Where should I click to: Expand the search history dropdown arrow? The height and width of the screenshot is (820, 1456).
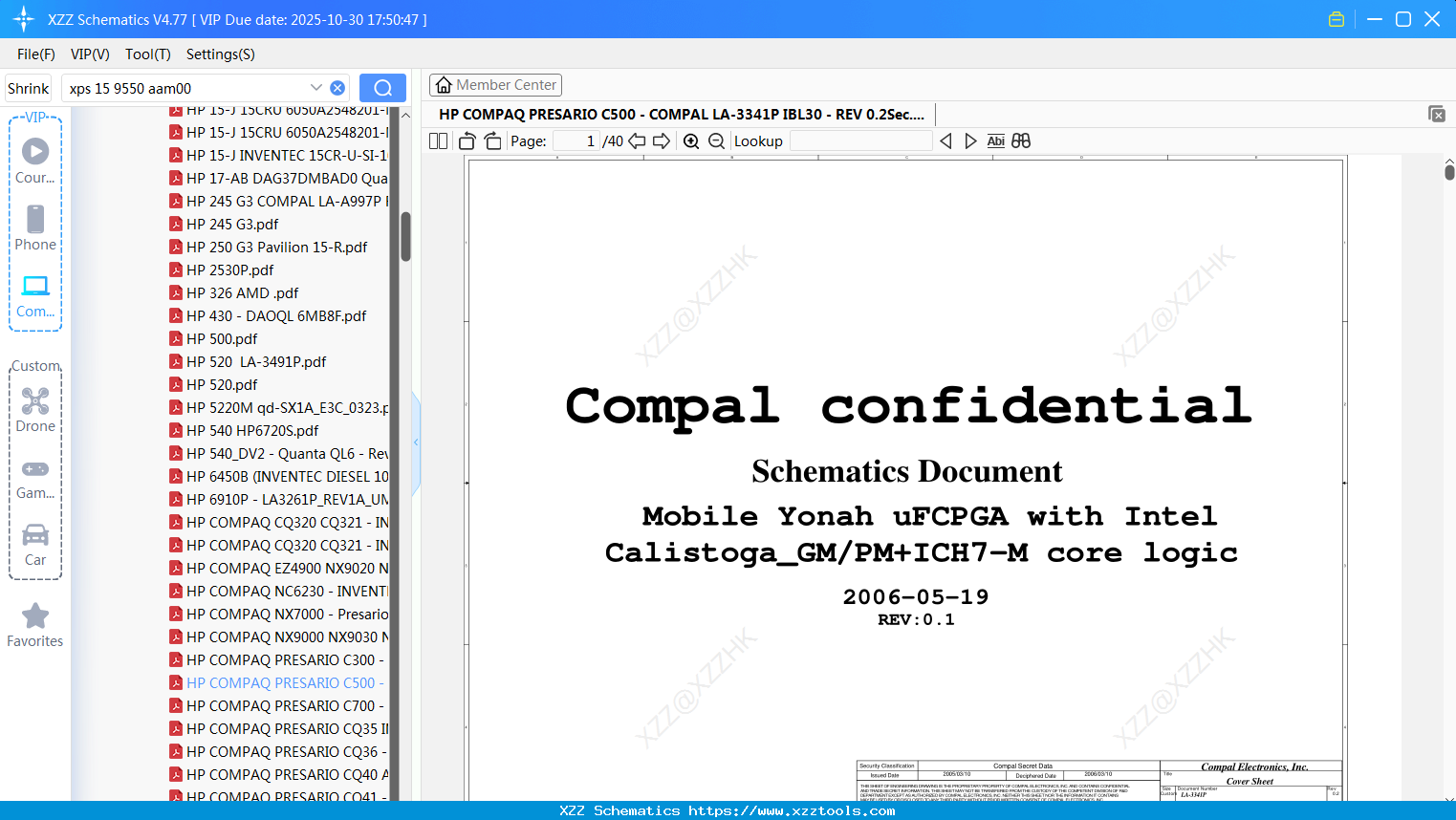tap(316, 88)
